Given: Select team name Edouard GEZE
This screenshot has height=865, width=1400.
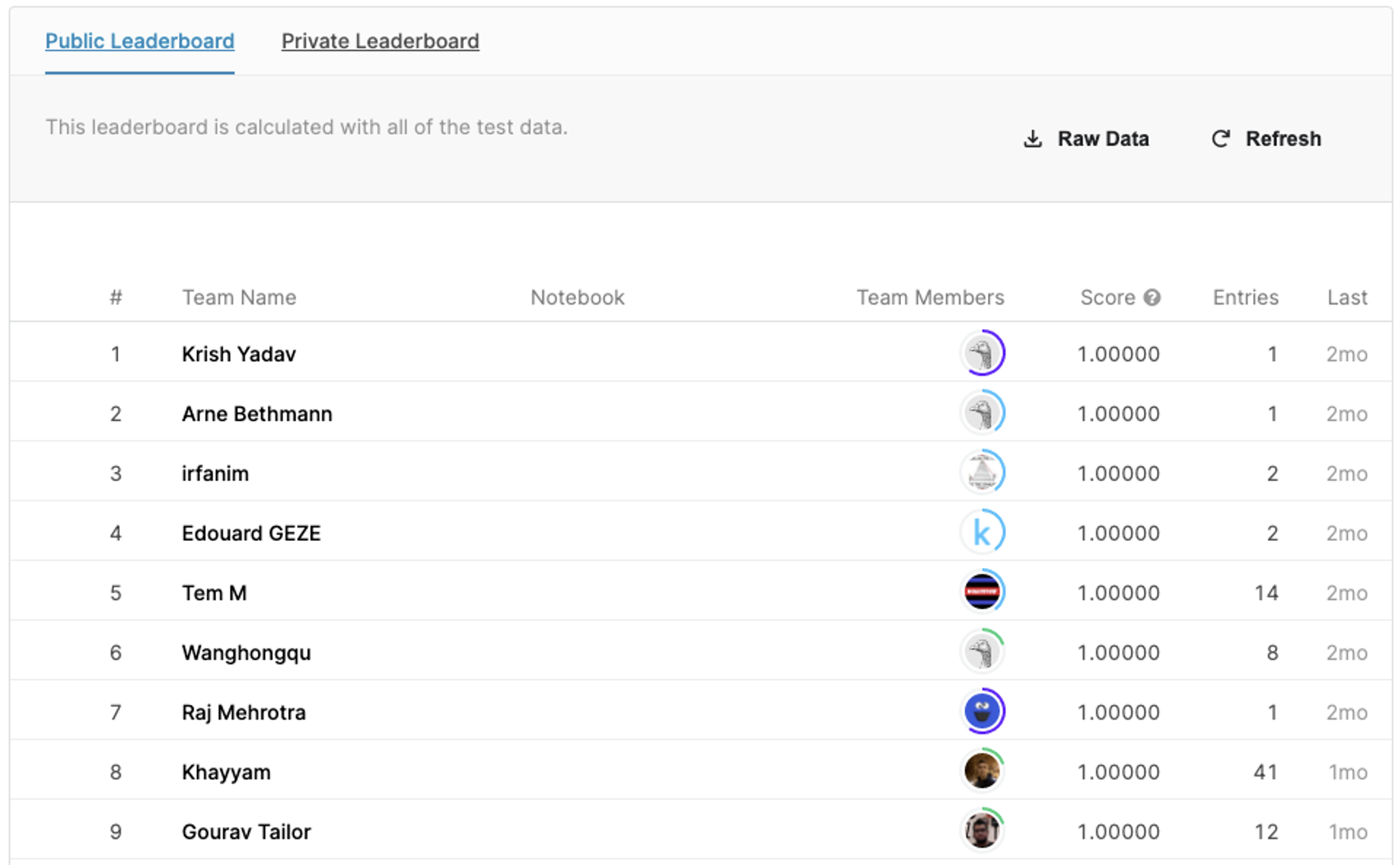Looking at the screenshot, I should 251,533.
